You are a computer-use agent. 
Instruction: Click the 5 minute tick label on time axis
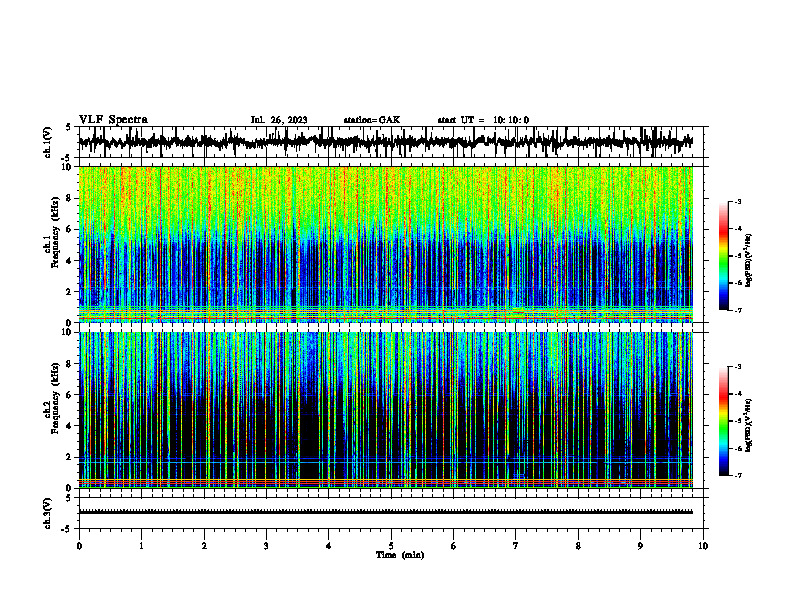point(391,546)
